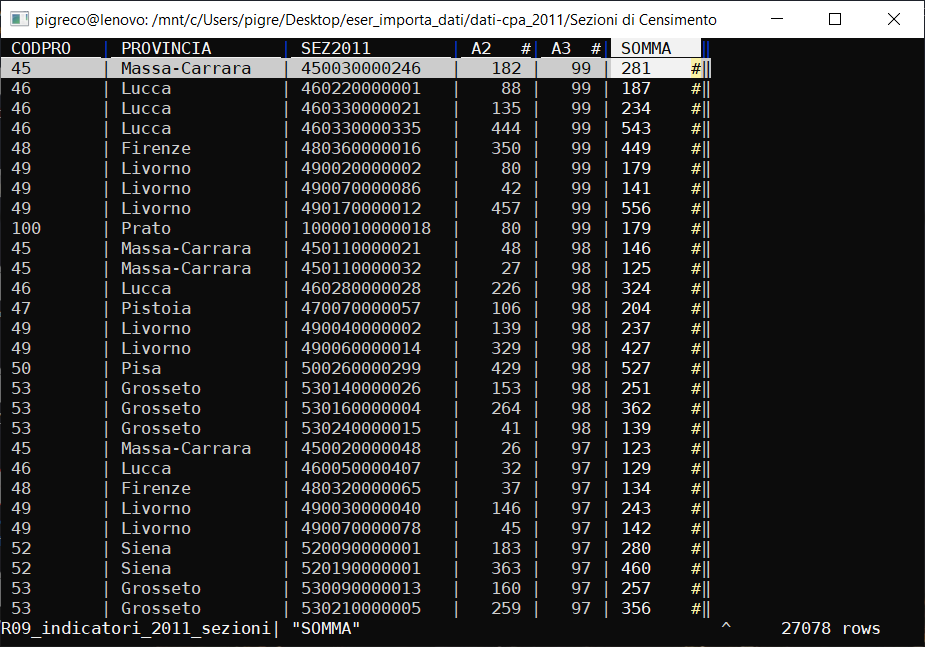Click the SEZ2011 column header
925x647 pixels.
tap(336, 48)
